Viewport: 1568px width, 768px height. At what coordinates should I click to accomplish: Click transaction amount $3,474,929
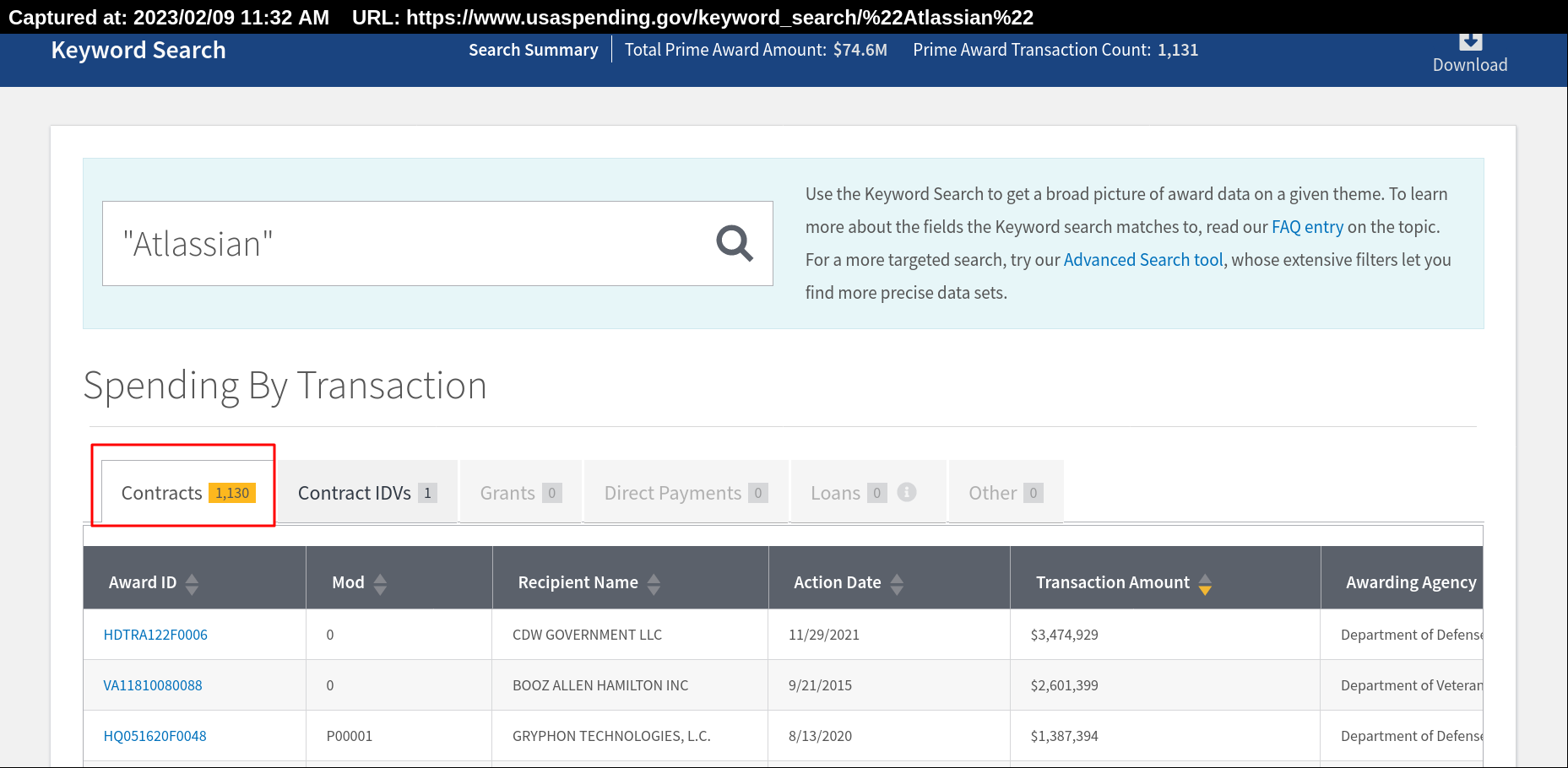pos(1064,635)
